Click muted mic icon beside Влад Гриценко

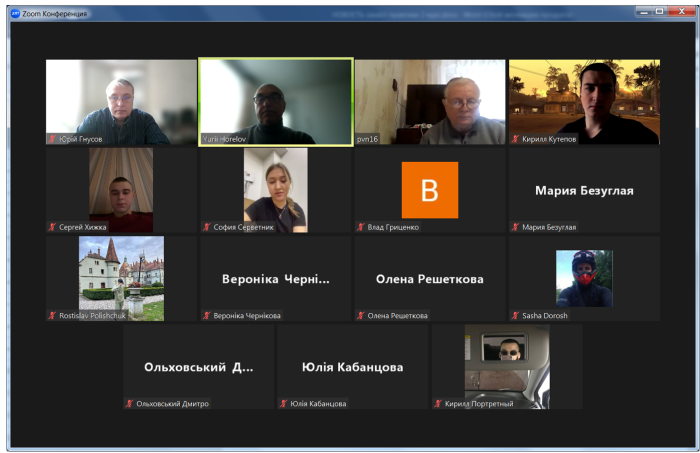click(362, 227)
